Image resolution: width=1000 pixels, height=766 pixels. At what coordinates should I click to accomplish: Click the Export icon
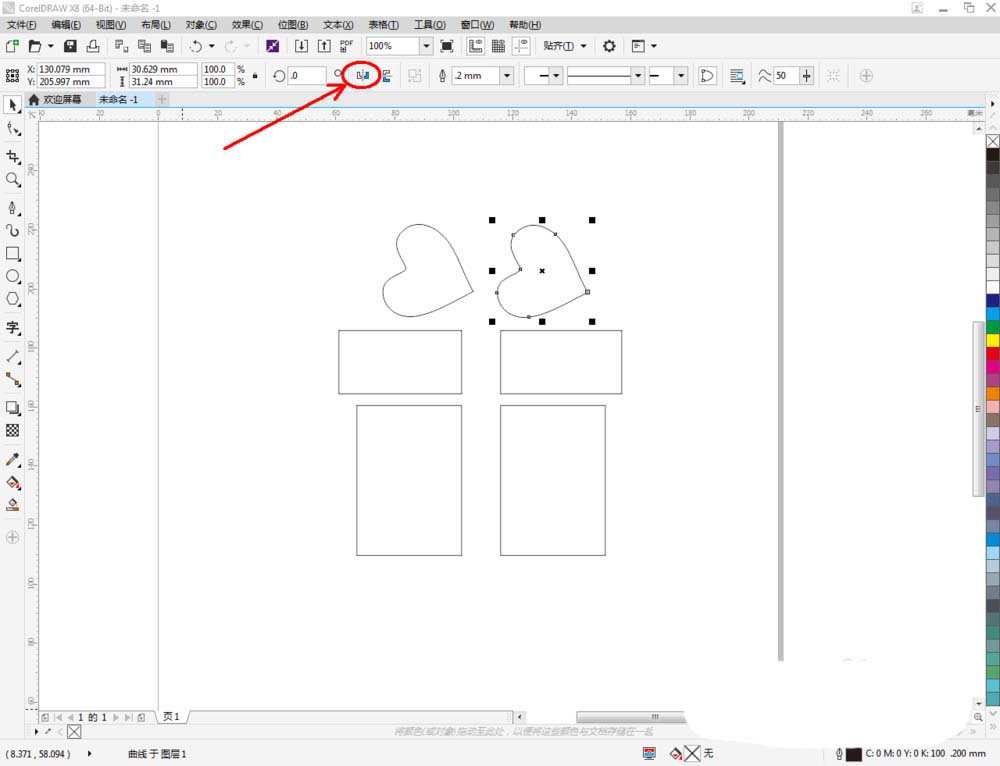[324, 46]
